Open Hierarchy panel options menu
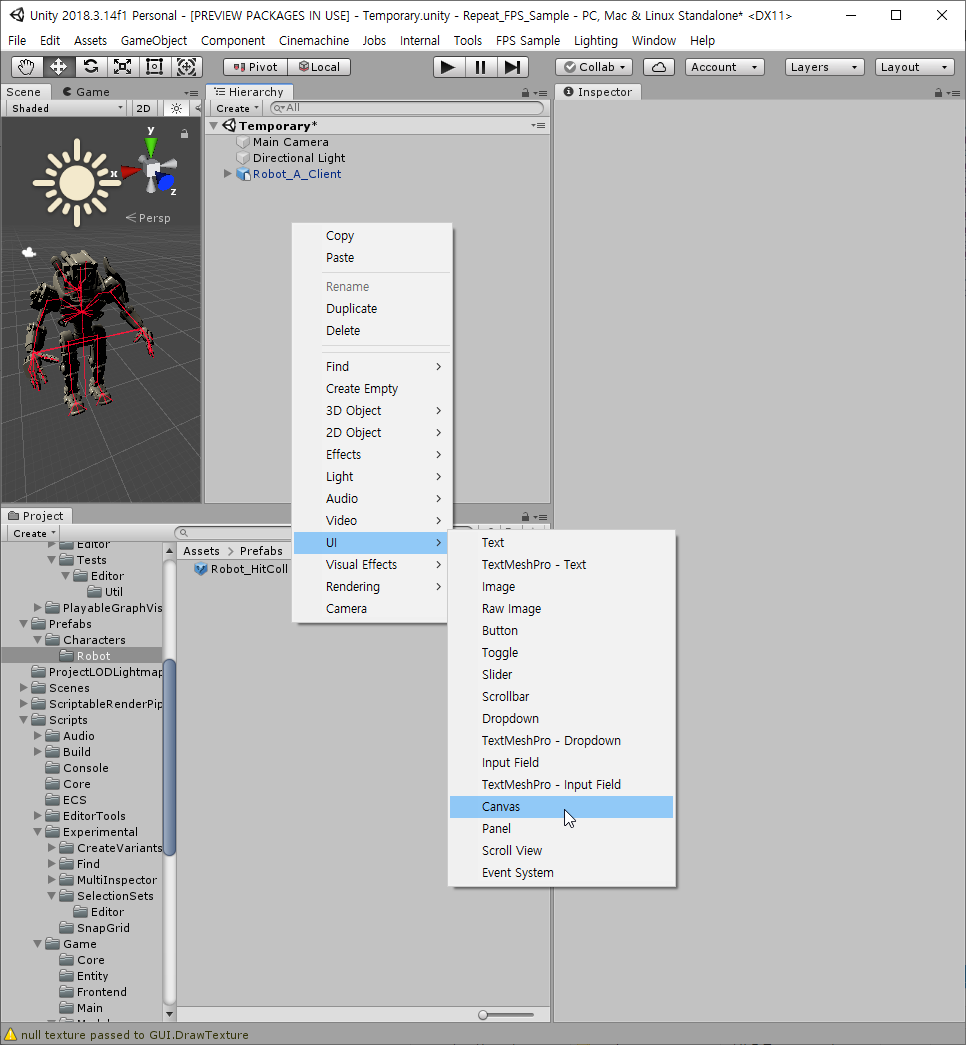The height and width of the screenshot is (1045, 966). tap(541, 93)
